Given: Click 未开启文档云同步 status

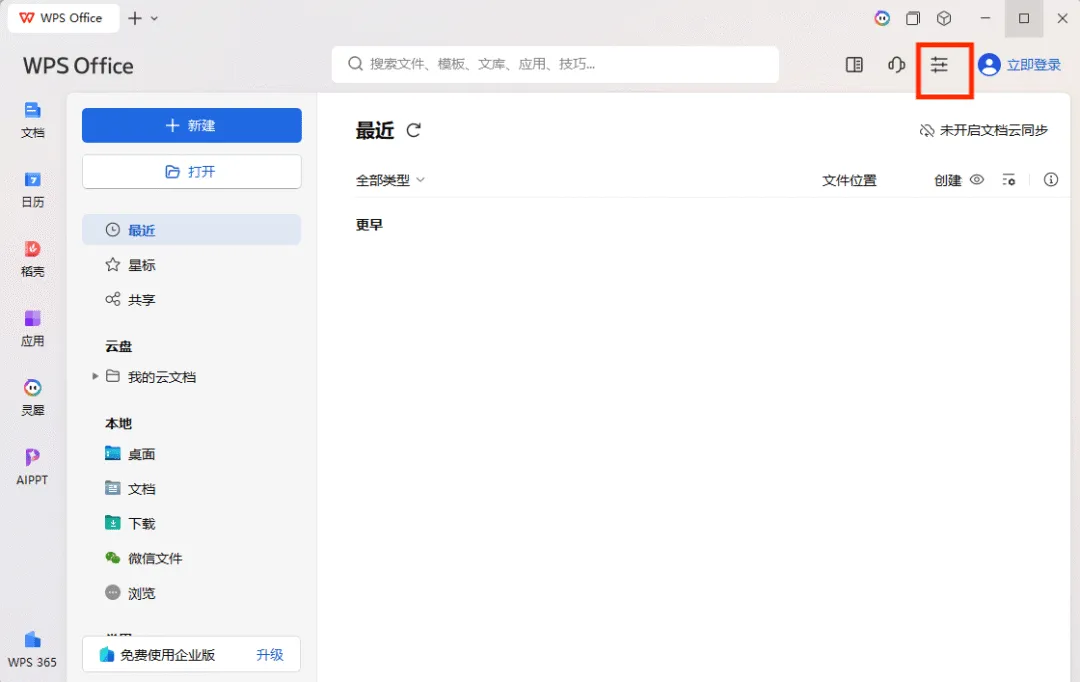Looking at the screenshot, I should click(984, 130).
